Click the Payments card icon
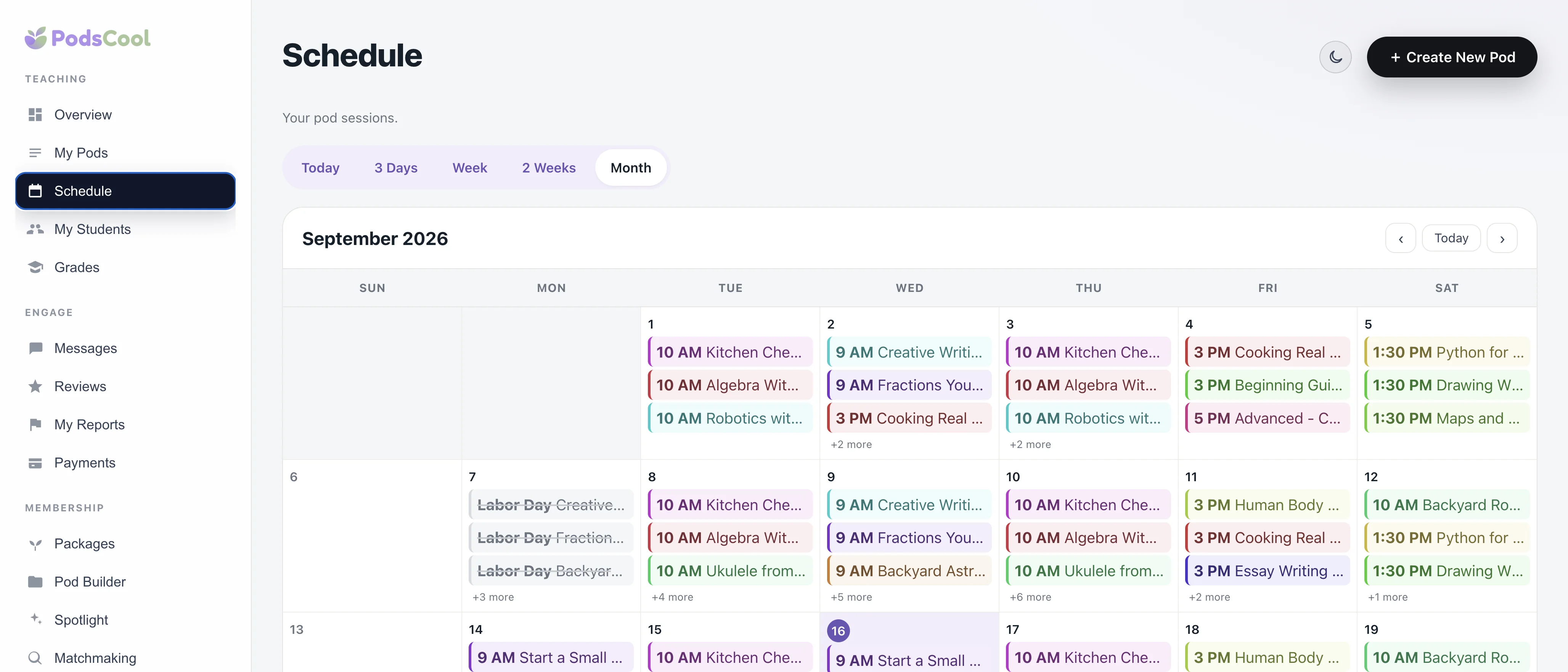This screenshot has width=1568, height=672. (35, 463)
